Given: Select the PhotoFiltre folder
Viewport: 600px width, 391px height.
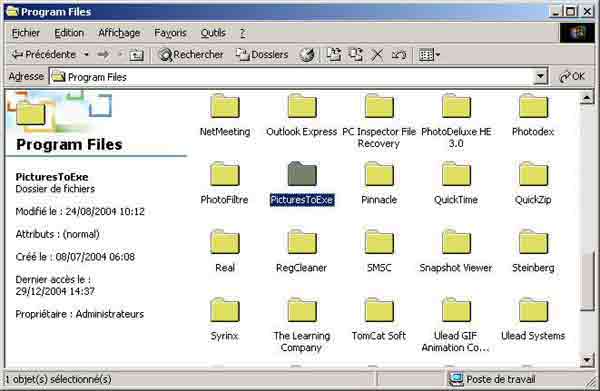Looking at the screenshot, I should point(225,182).
